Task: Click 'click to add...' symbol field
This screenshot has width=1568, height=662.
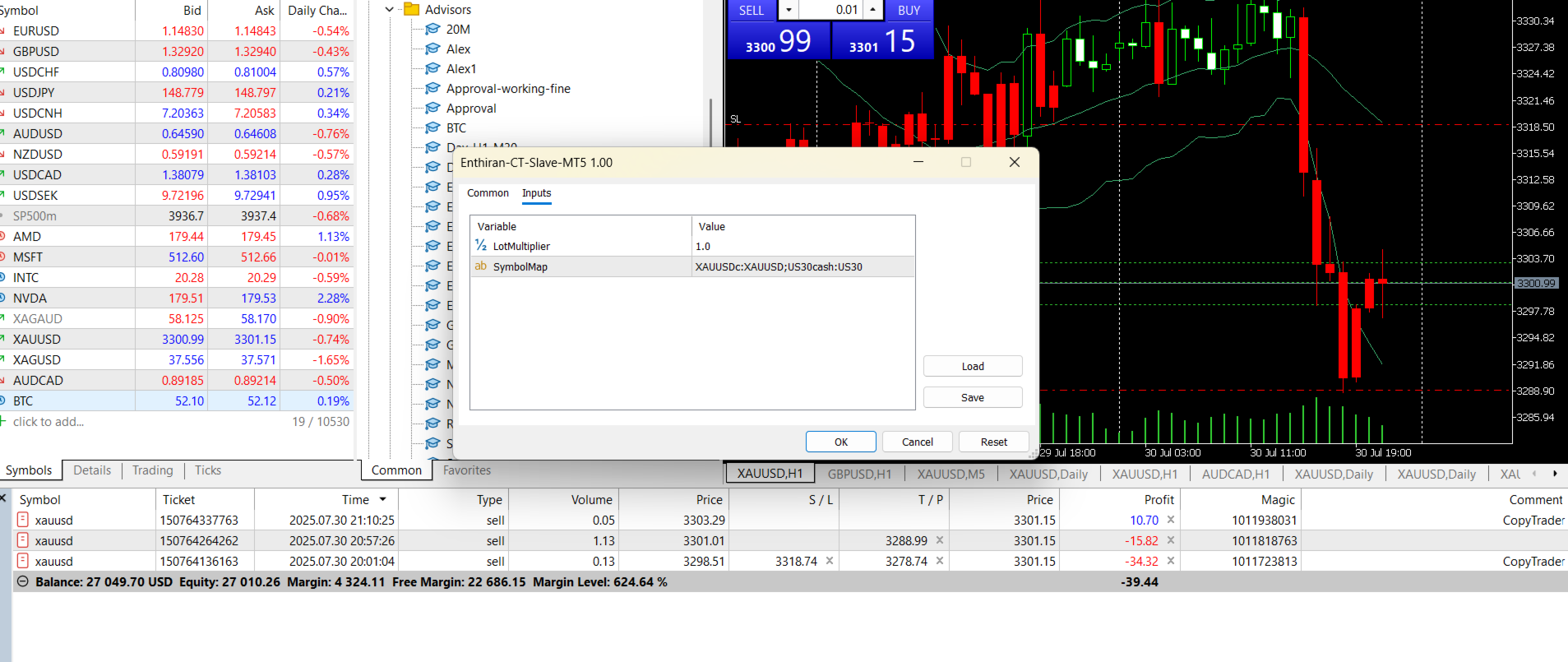Action: click(x=49, y=421)
